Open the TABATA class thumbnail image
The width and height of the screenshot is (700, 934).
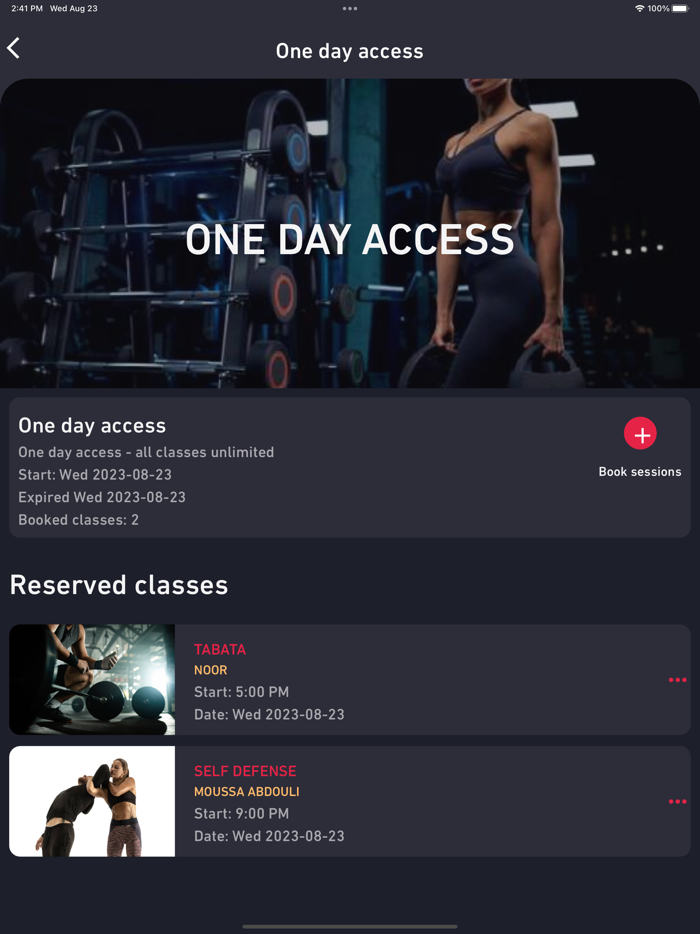(92, 680)
